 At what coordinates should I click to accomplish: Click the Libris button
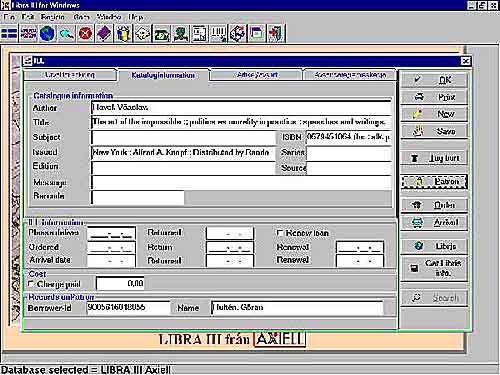(434, 246)
